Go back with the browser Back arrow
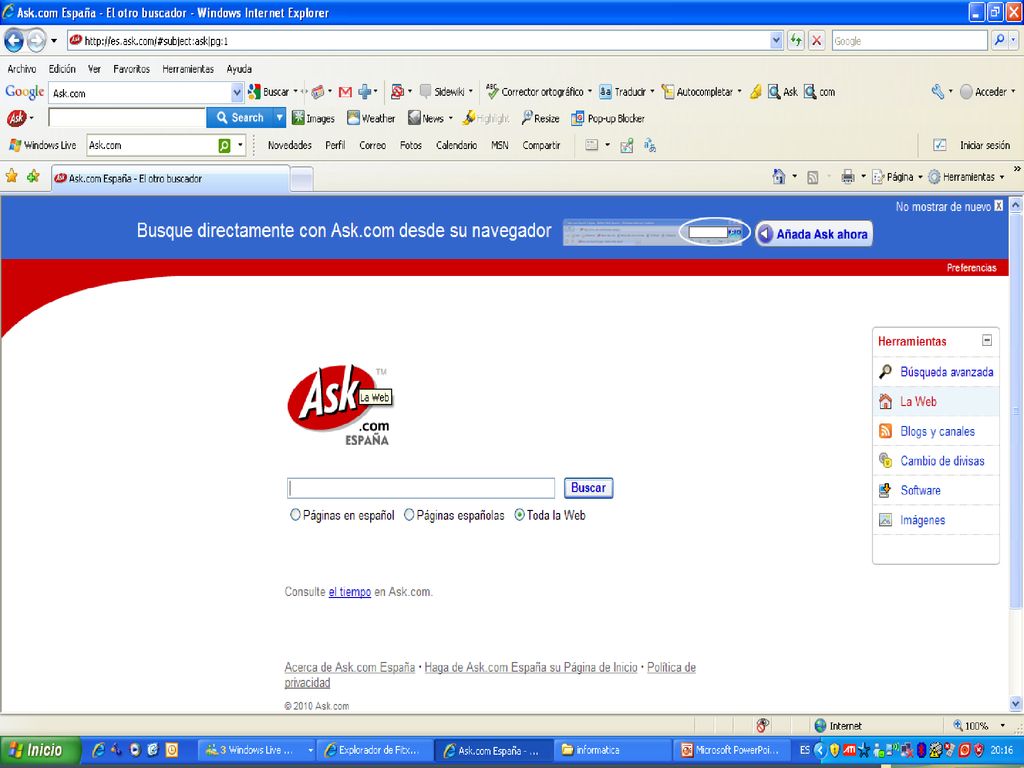 (x=14, y=40)
